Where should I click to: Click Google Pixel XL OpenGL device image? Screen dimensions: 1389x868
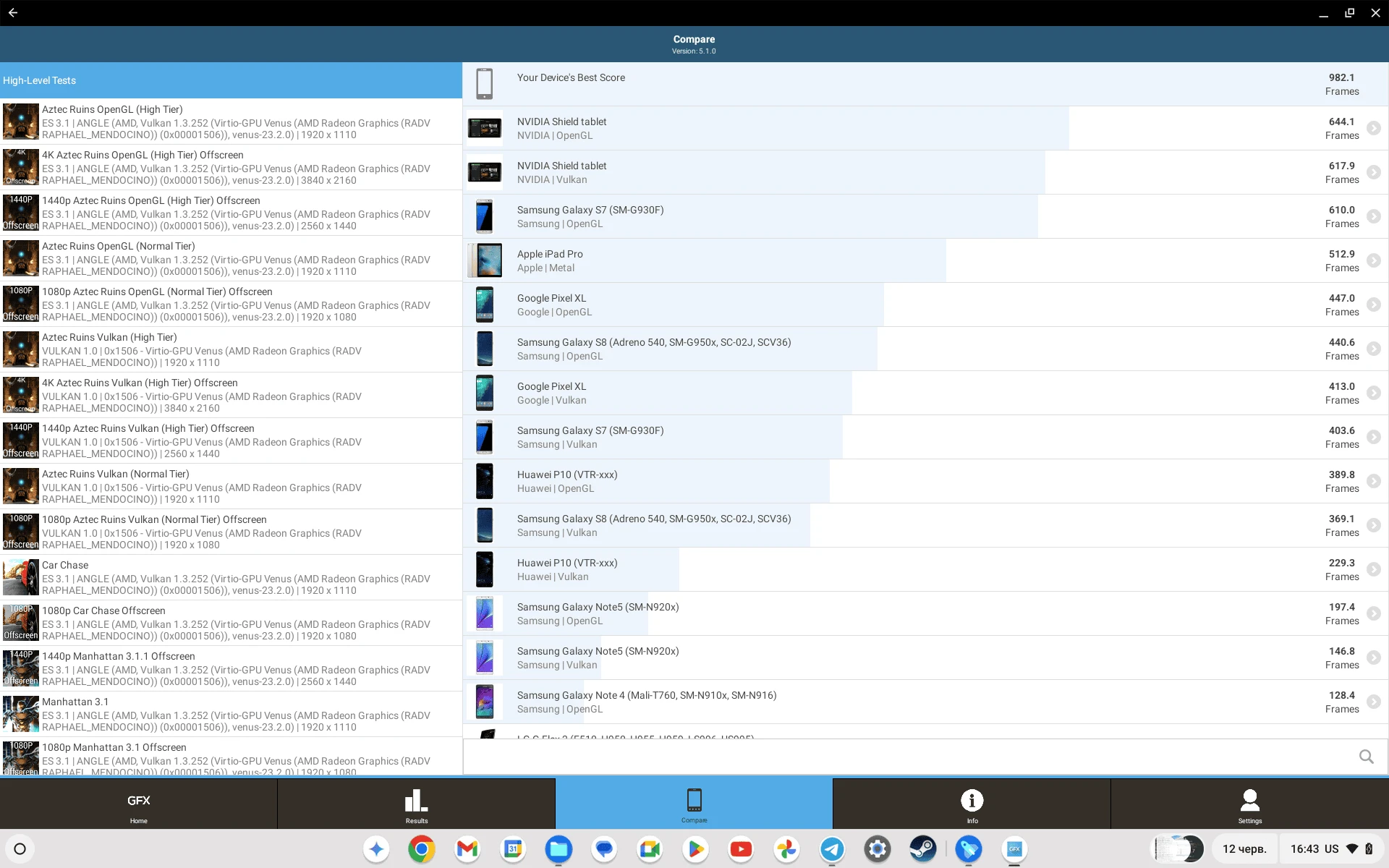(x=484, y=305)
